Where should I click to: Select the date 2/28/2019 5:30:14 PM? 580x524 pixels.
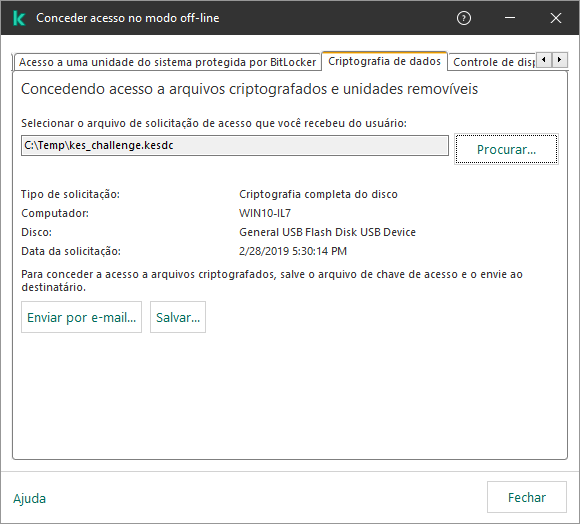[x=293, y=251]
